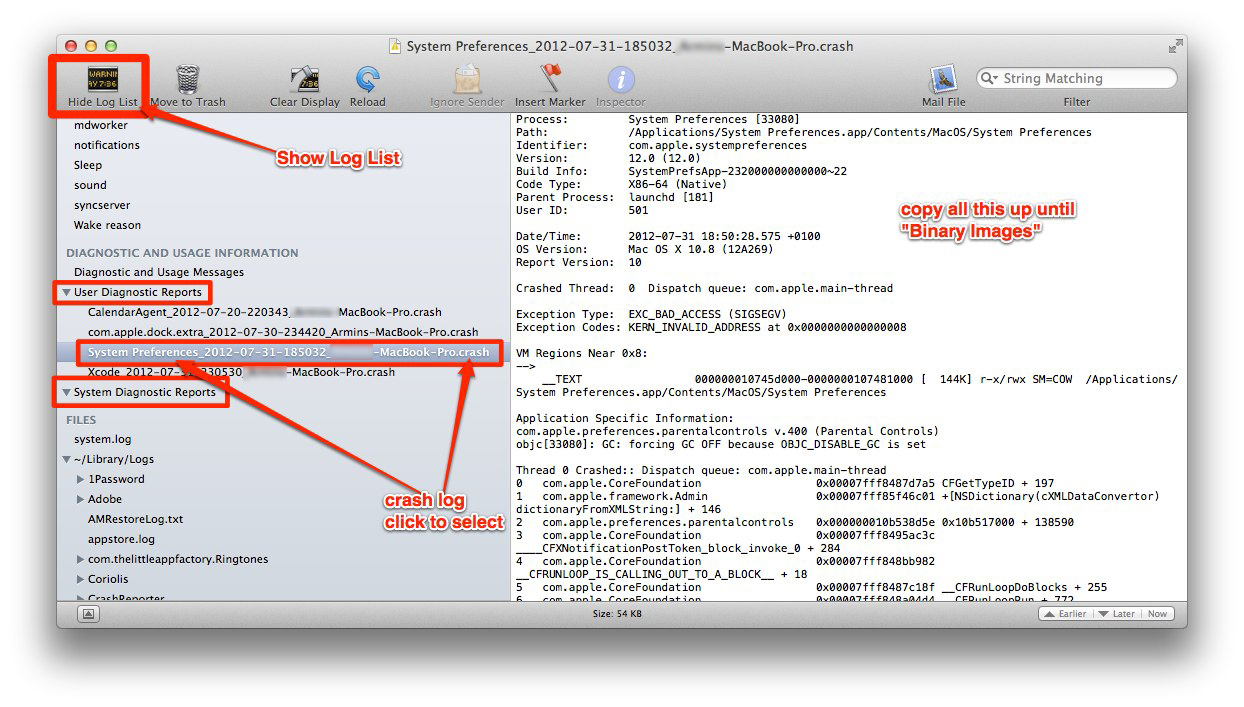Click the Application Specific Information line

[x=625, y=418]
